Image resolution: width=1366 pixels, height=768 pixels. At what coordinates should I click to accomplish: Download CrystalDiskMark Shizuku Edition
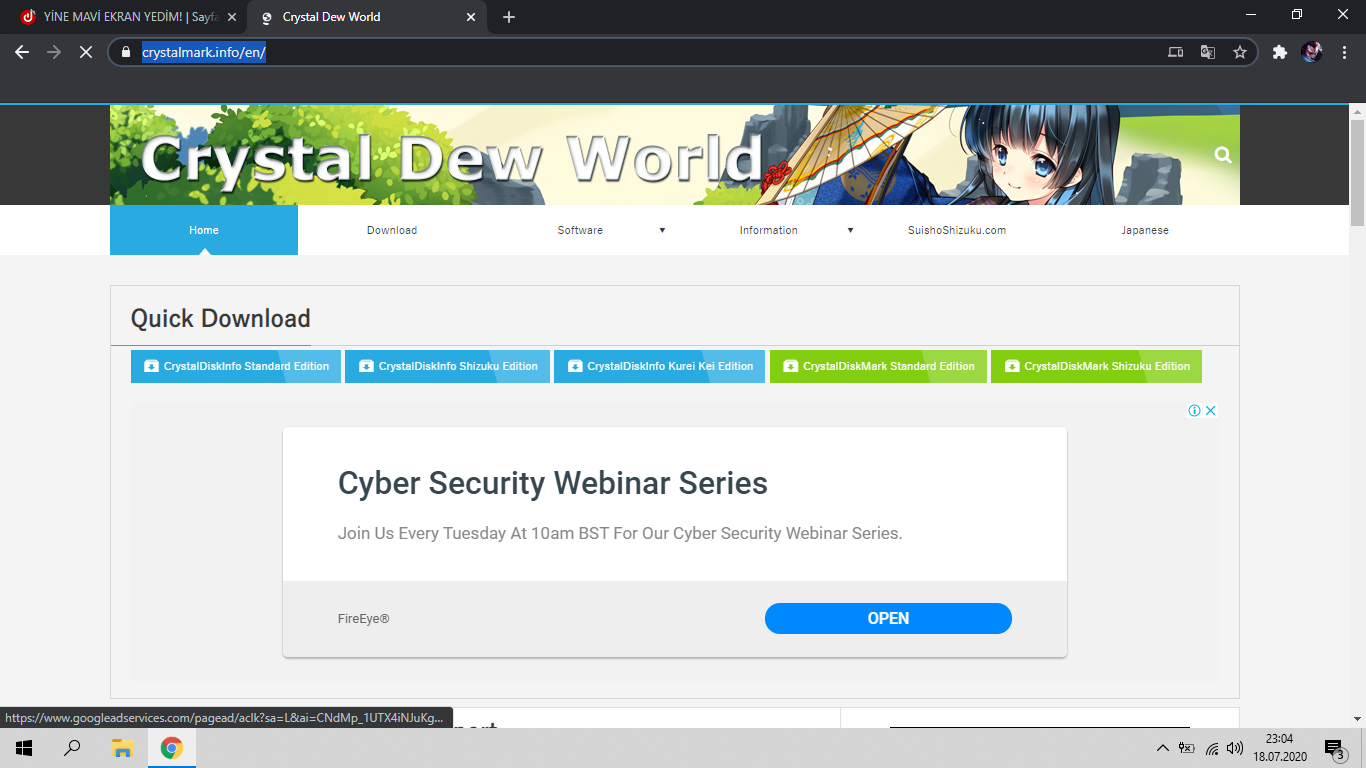click(x=1097, y=366)
